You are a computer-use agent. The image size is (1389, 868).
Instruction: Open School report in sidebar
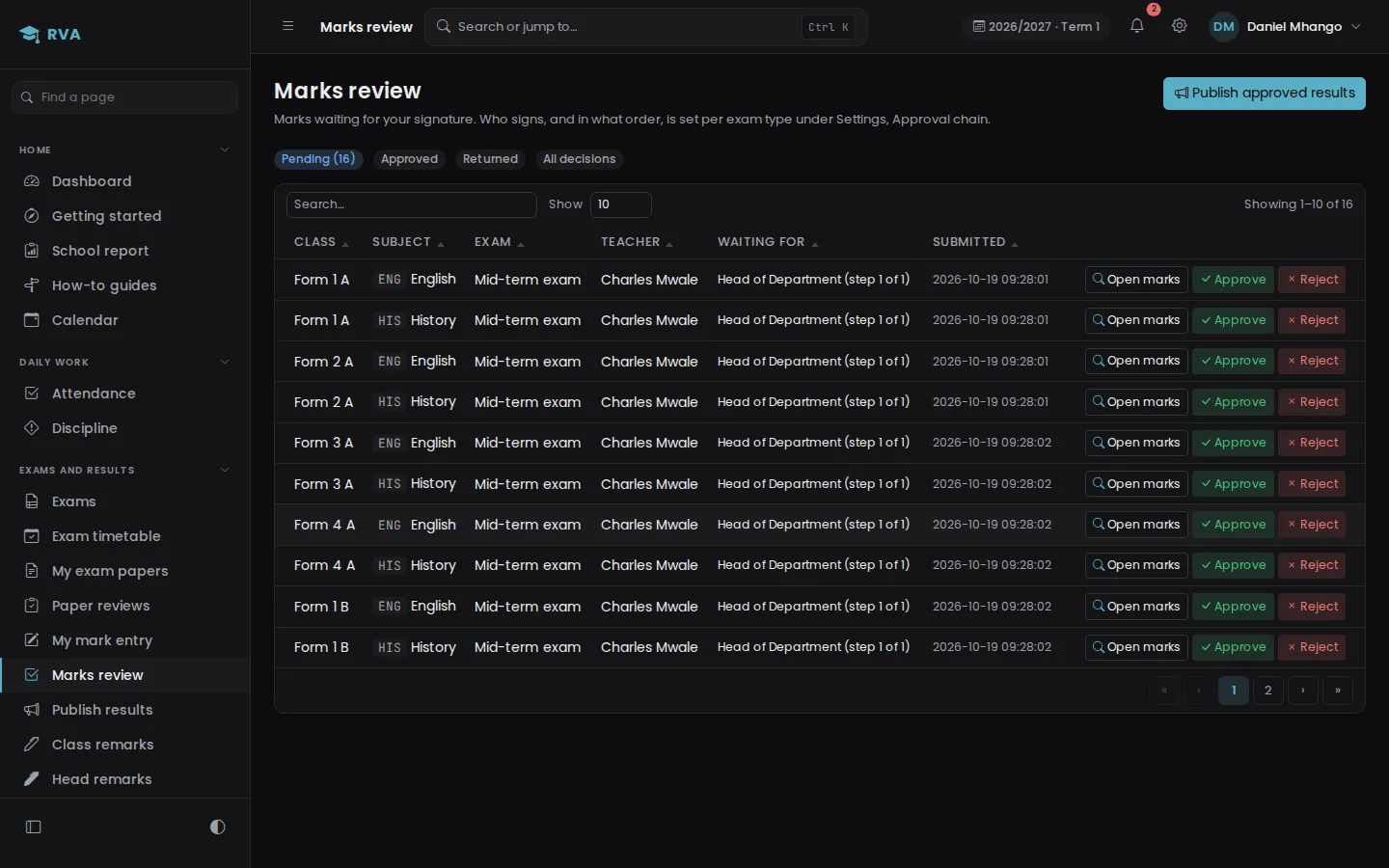point(125,251)
